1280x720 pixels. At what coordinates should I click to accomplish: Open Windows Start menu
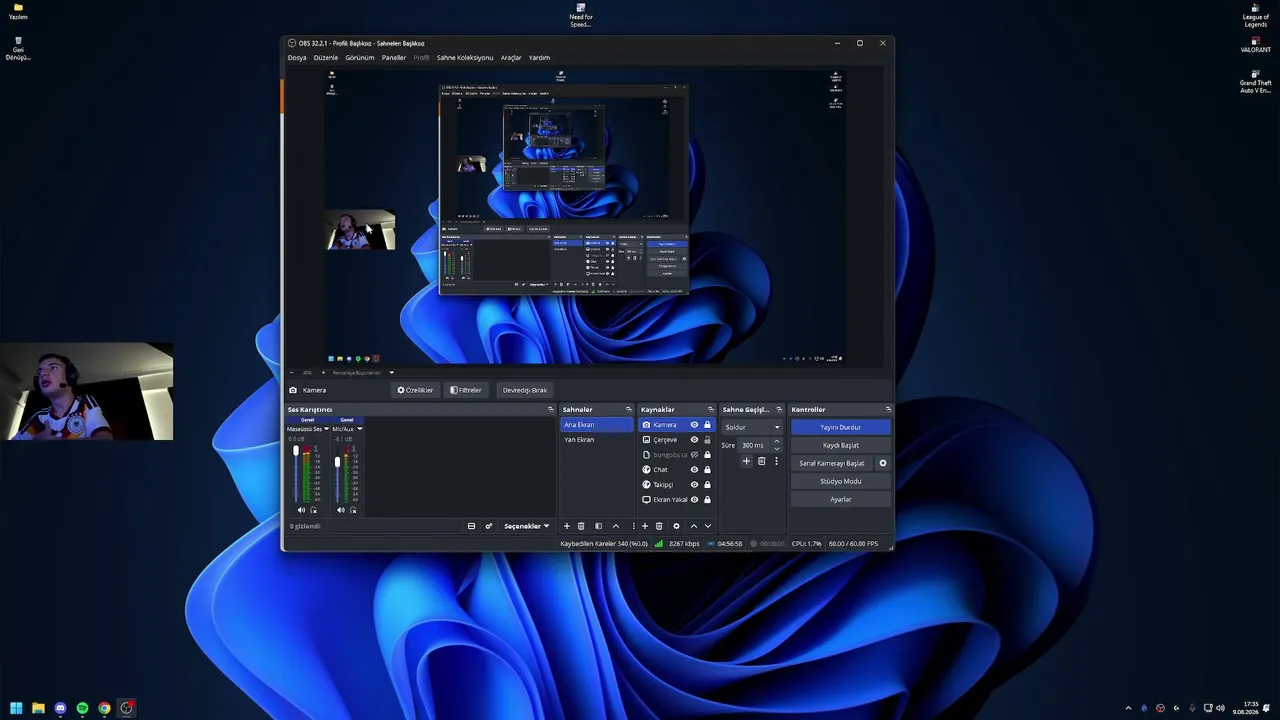(x=16, y=708)
